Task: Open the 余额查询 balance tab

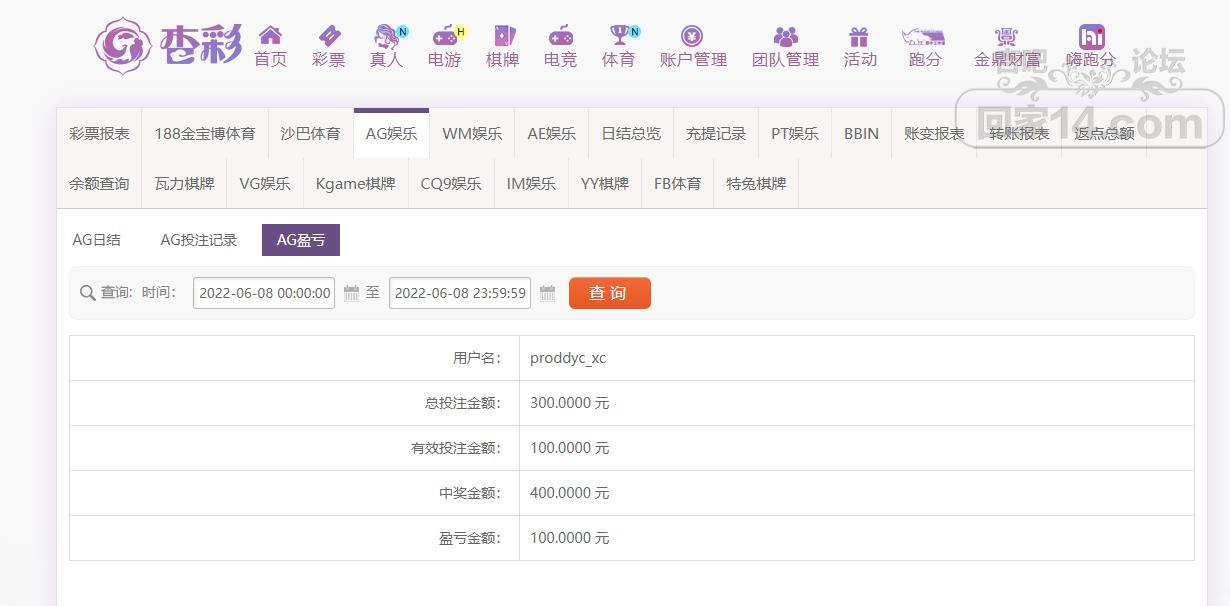Action: (99, 184)
